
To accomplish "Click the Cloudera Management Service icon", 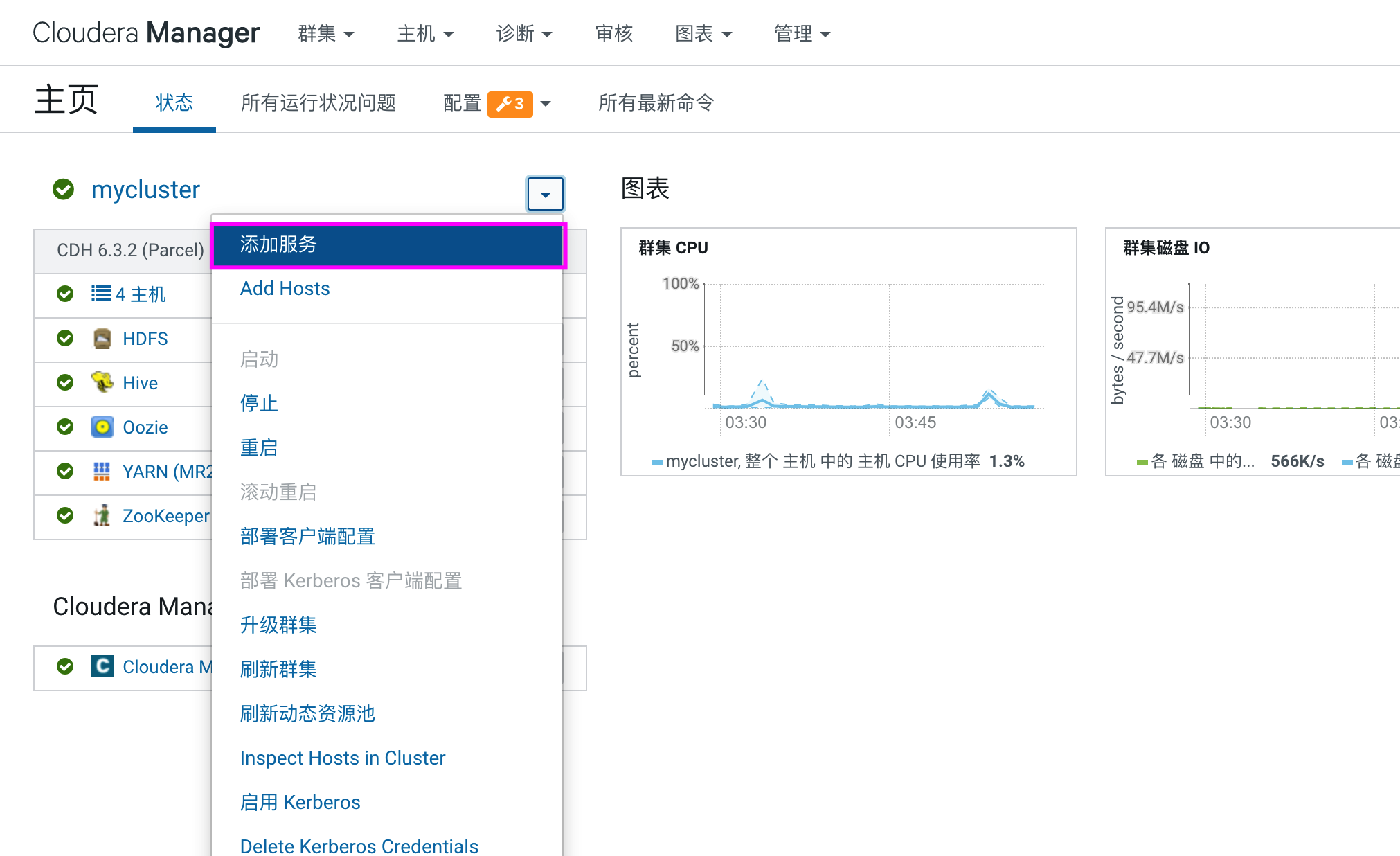I will [x=102, y=666].
